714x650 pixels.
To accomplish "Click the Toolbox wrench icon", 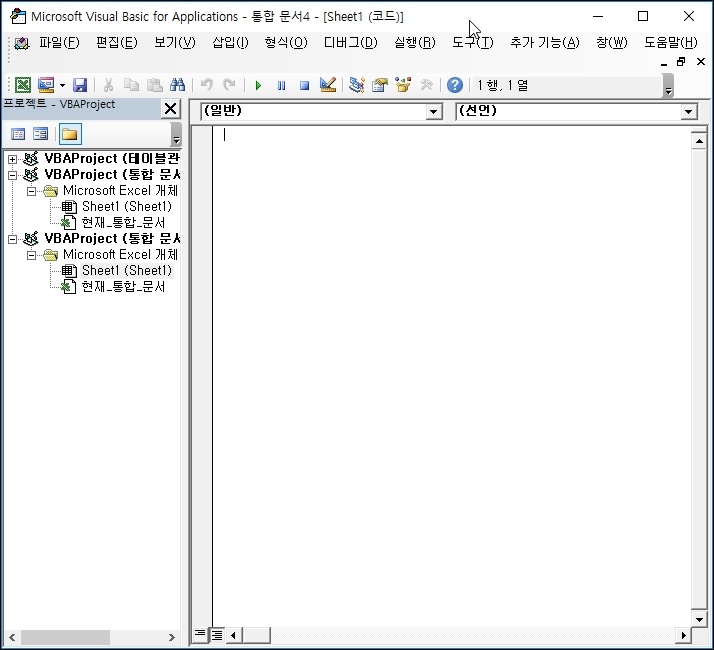I will tap(426, 85).
